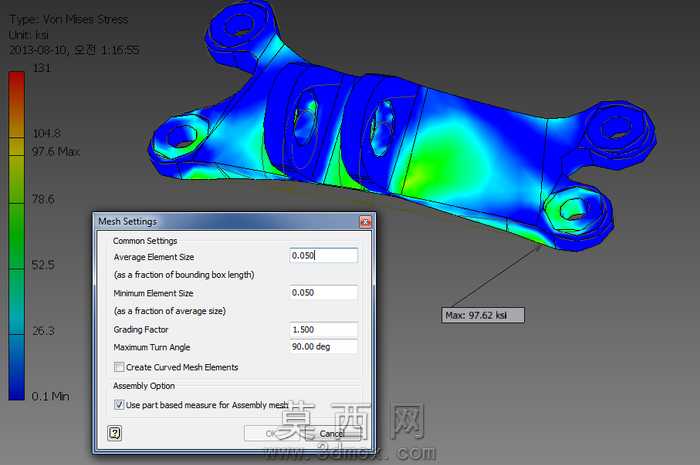Click the 78.6 legend value
The height and width of the screenshot is (465, 700).
click(x=43, y=199)
